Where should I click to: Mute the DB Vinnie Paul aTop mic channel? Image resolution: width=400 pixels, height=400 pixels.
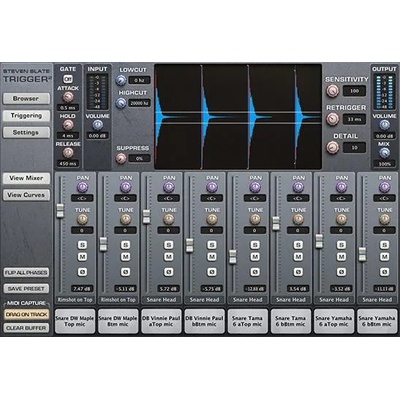coord(169,257)
